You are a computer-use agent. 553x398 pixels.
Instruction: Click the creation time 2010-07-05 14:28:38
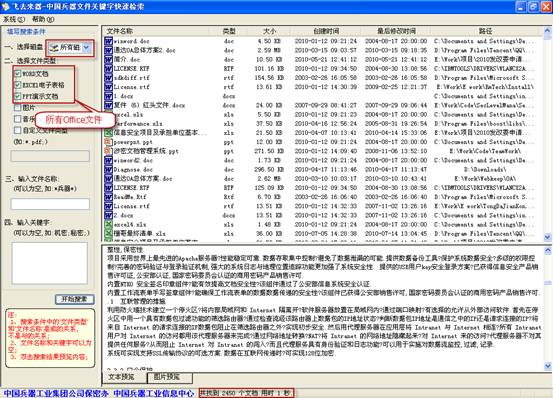click(x=326, y=234)
